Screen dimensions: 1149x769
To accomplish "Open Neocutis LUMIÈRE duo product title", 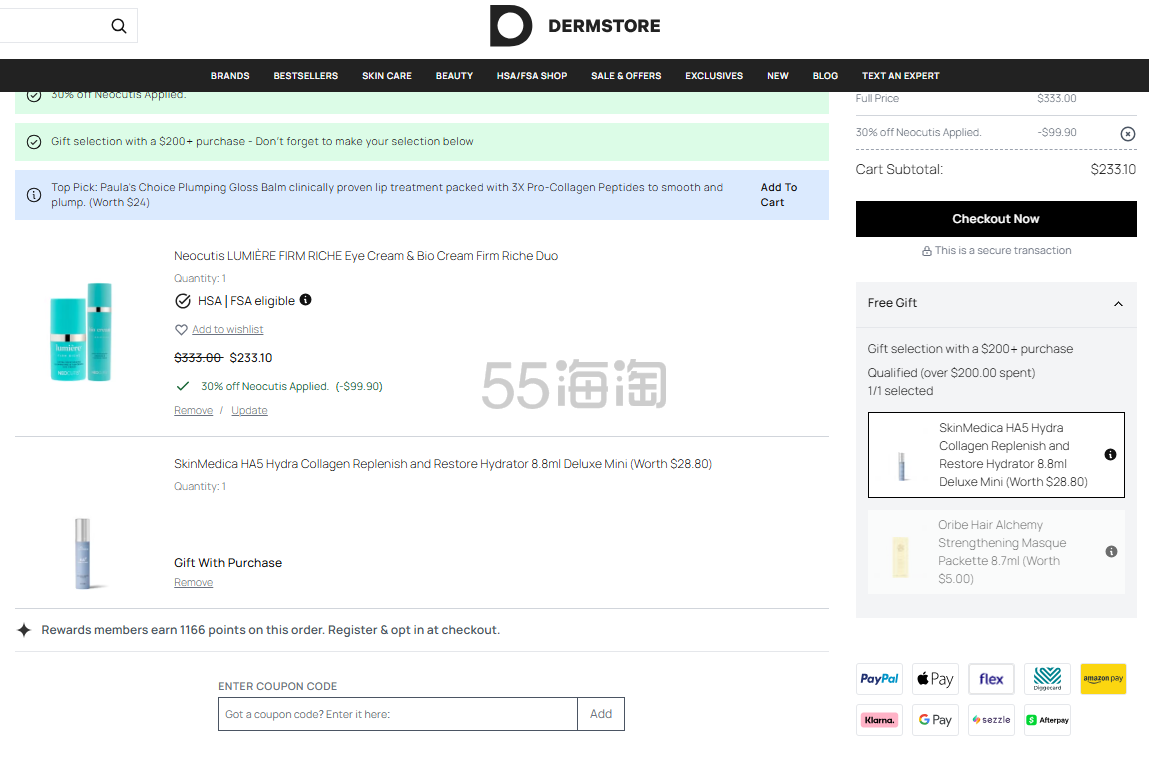I will [366, 256].
